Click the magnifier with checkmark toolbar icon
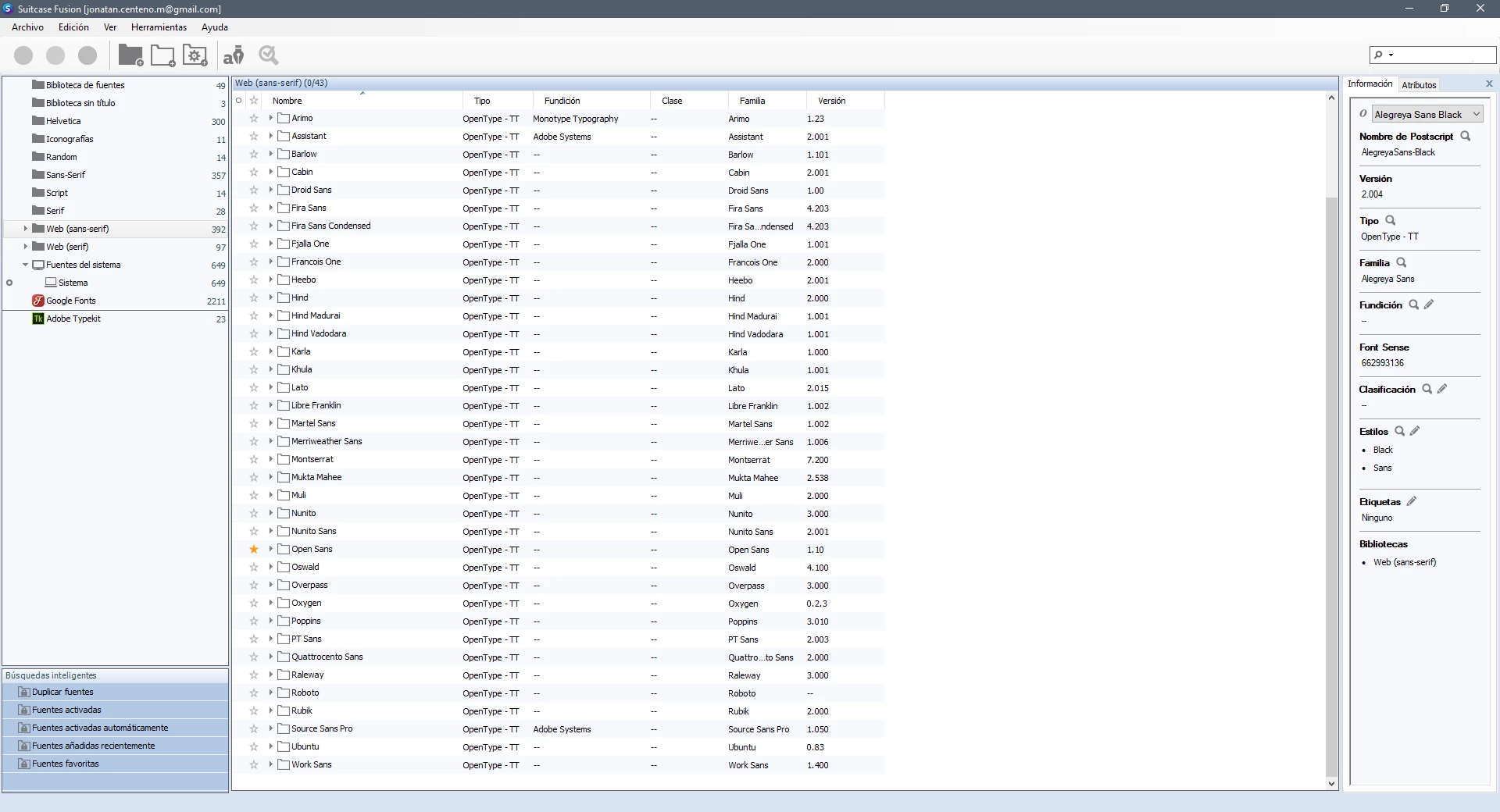This screenshot has height=812, width=1500. pos(269,55)
